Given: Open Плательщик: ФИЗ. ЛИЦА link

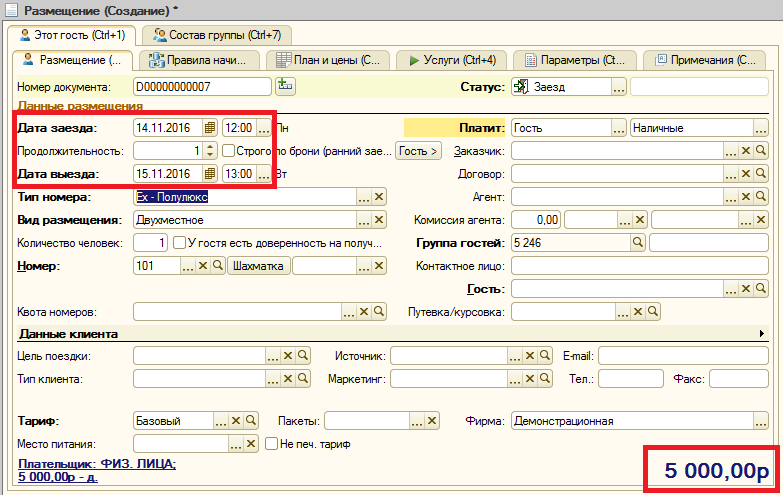Looking at the screenshot, I should [x=97, y=464].
